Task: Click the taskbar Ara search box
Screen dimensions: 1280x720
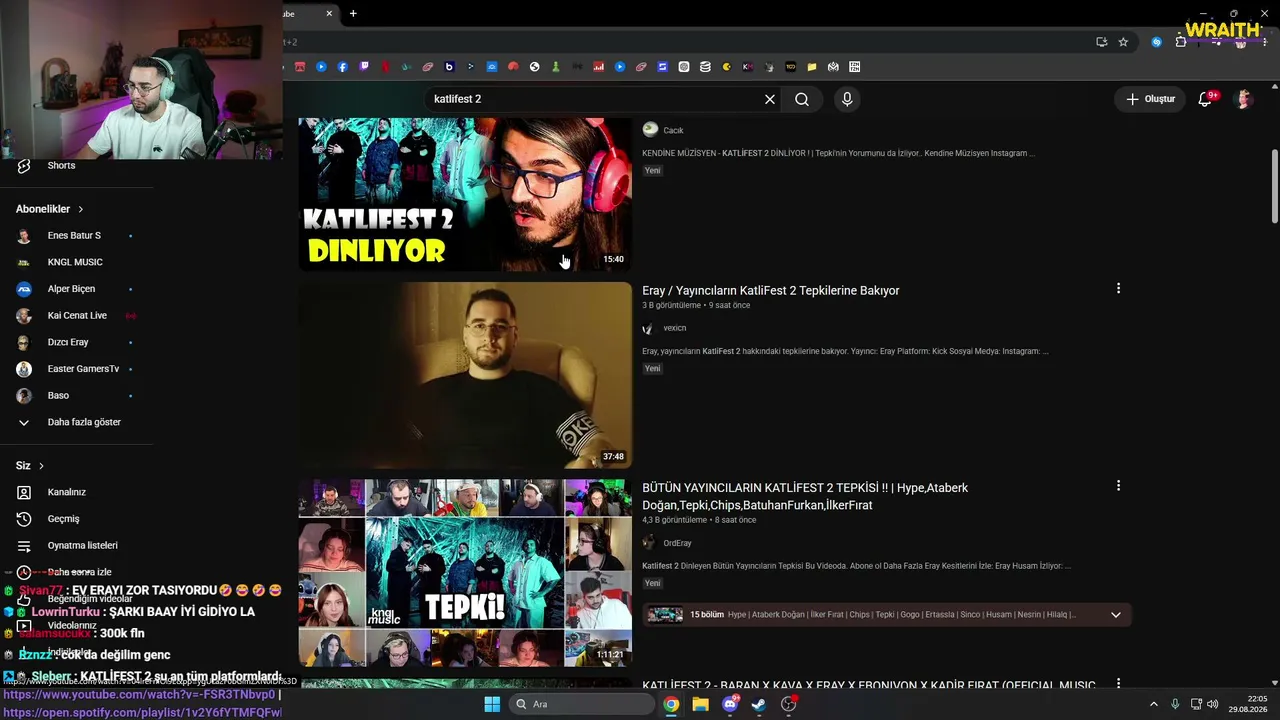Action: pyautogui.click(x=582, y=704)
